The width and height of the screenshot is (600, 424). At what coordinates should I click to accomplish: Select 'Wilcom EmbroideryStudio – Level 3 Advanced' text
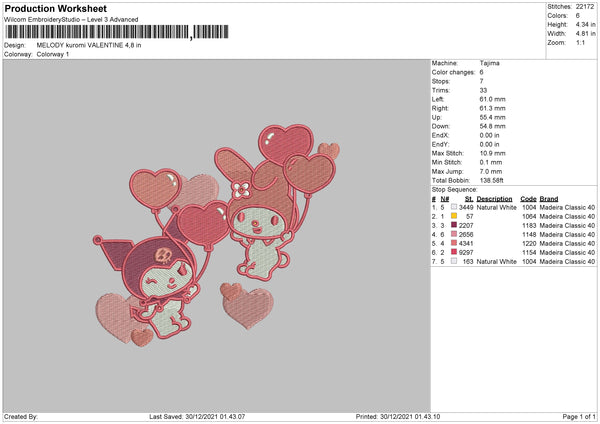pos(71,20)
